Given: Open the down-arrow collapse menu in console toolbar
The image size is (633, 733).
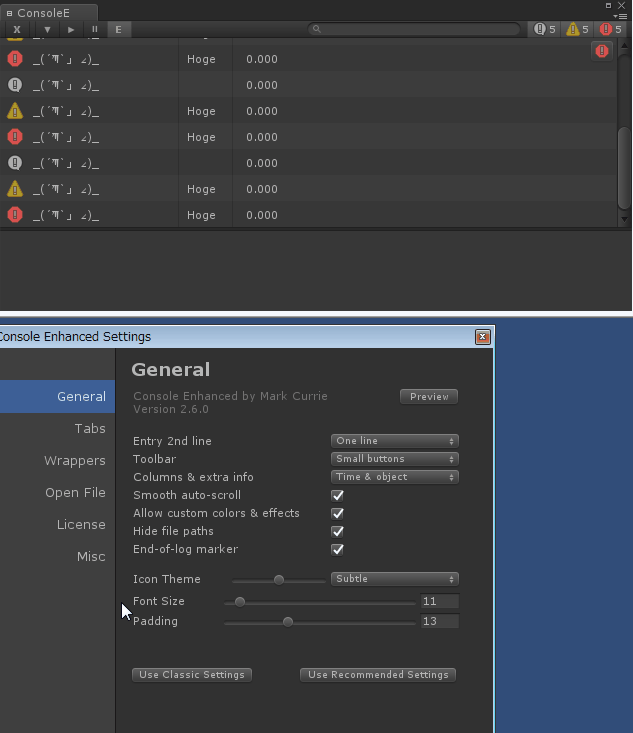Looking at the screenshot, I should (47, 29).
